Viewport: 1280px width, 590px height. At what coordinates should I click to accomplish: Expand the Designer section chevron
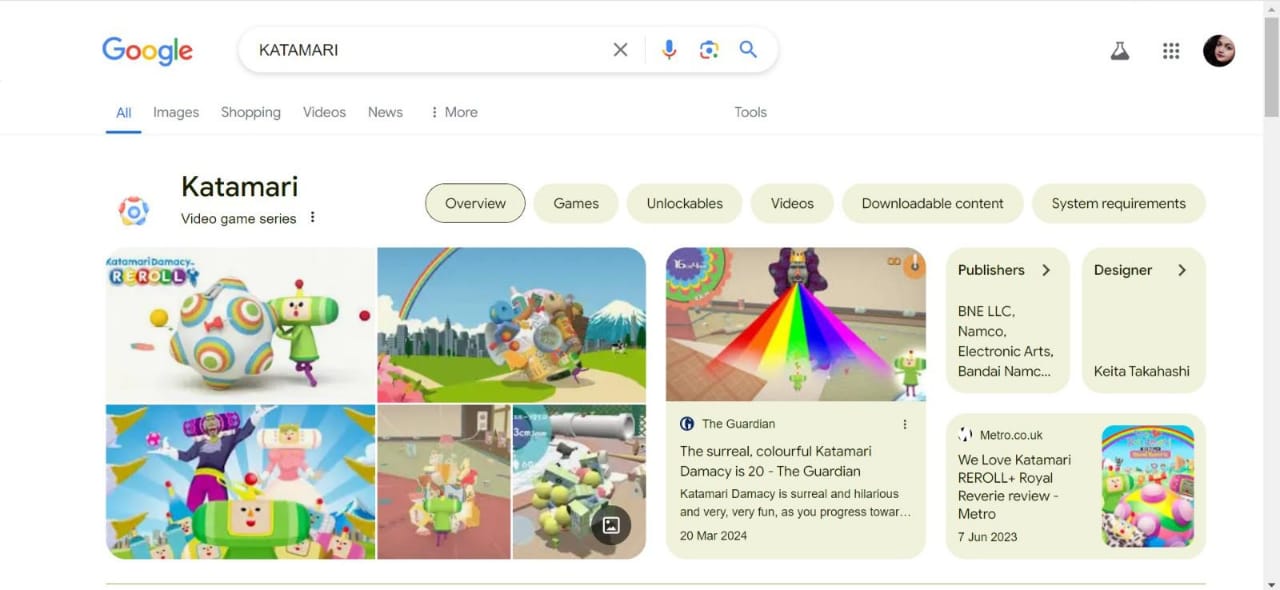click(x=1182, y=270)
